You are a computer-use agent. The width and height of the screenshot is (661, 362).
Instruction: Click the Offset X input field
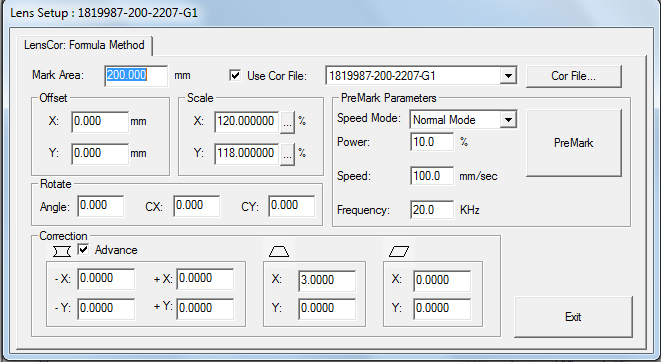[100, 122]
